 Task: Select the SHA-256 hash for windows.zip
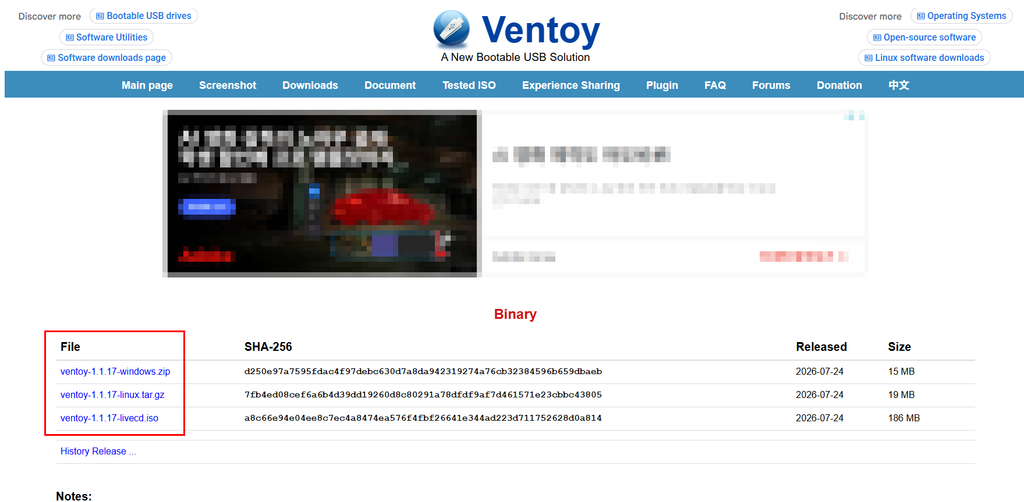pos(423,371)
